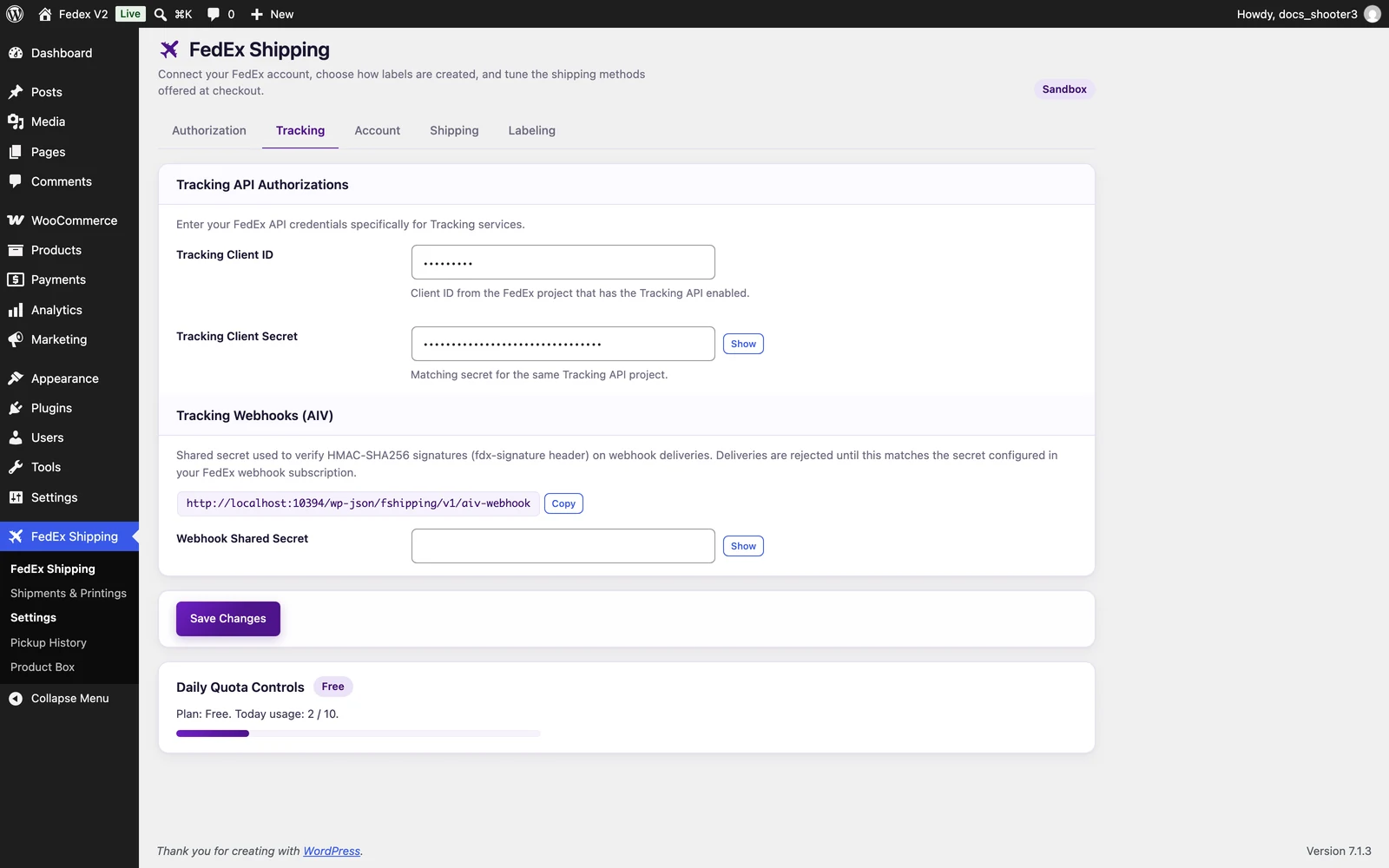The image size is (1389, 868).
Task: Click the user avatar next to Howdy
Action: click(1373, 14)
